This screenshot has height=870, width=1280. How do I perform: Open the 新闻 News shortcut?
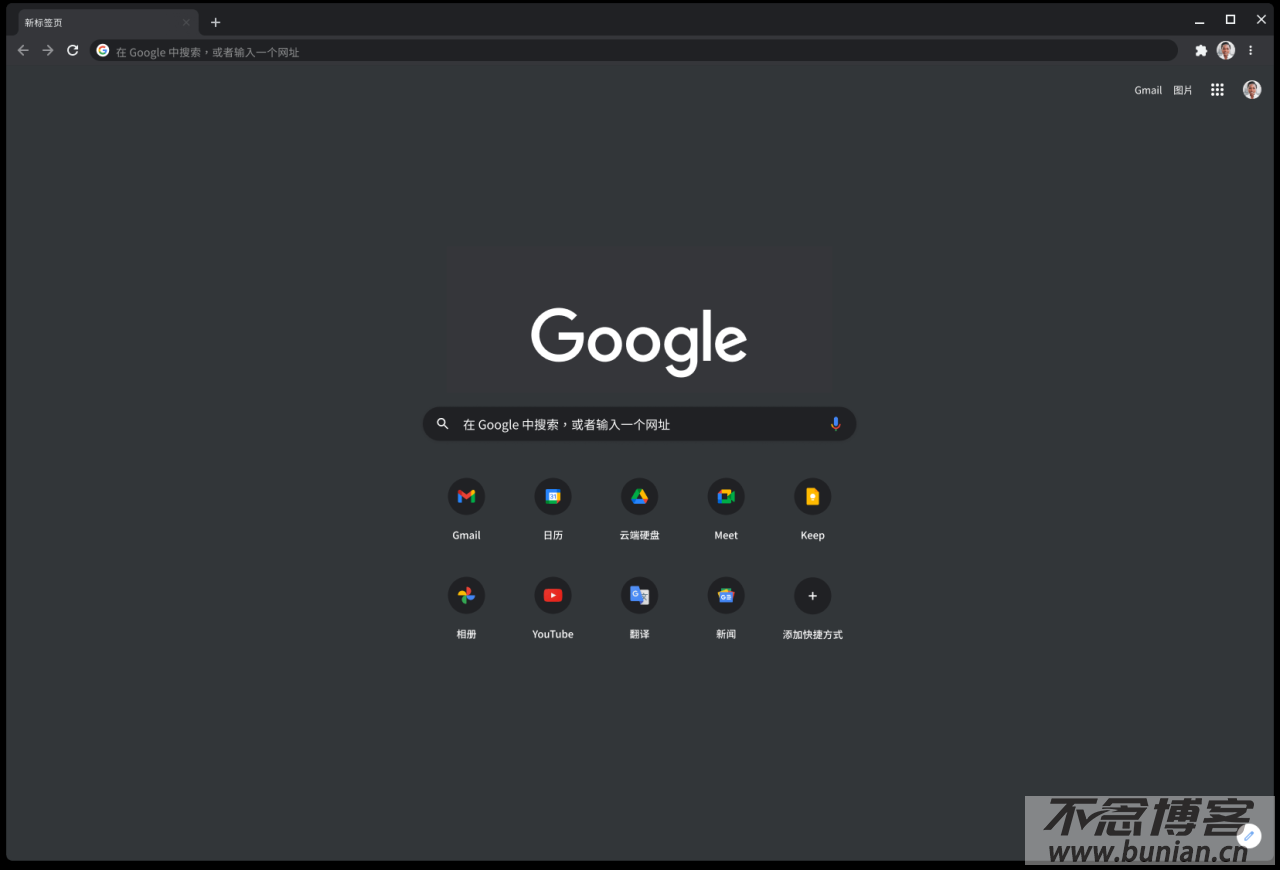click(726, 609)
